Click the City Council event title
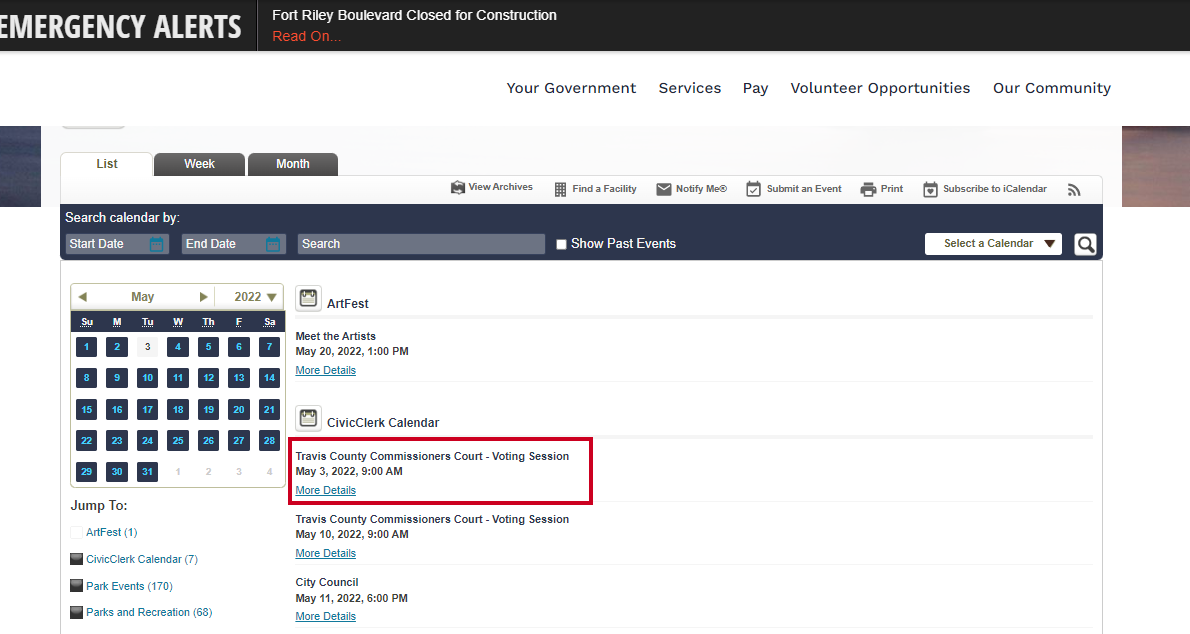 (327, 582)
